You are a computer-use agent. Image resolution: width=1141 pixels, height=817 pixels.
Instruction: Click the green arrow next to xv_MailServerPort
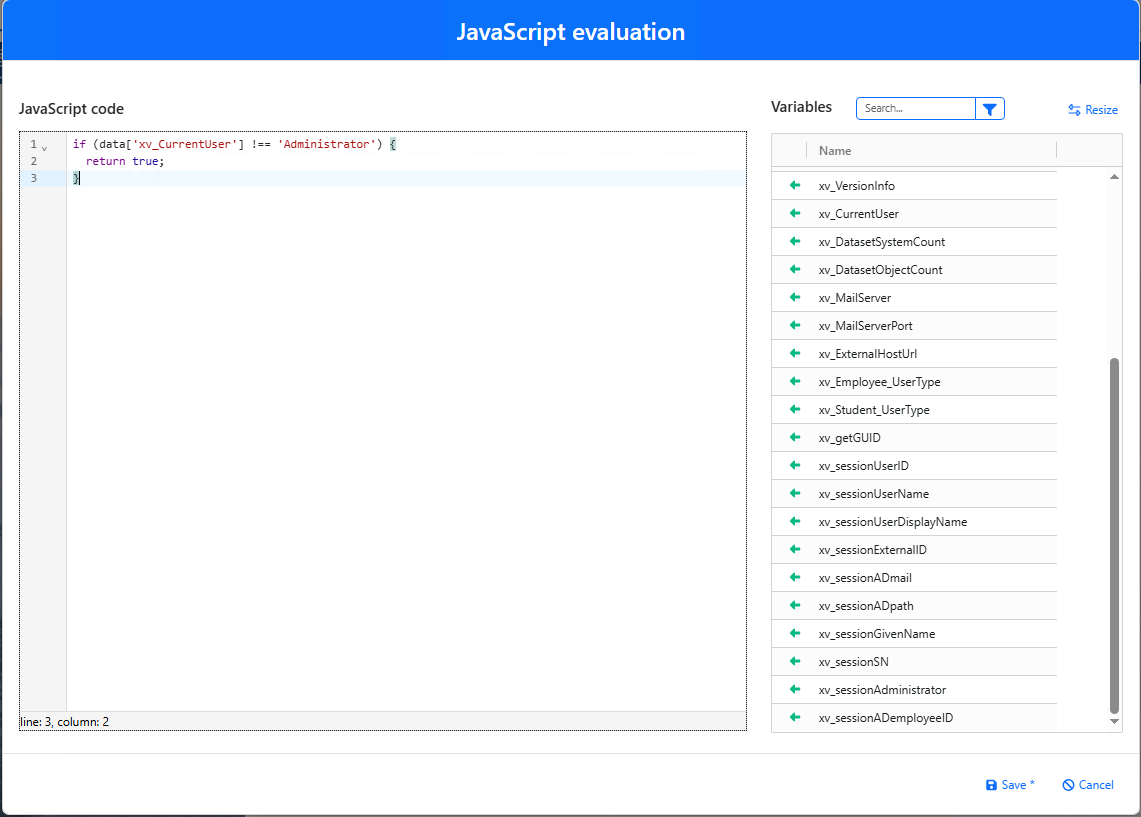click(795, 325)
